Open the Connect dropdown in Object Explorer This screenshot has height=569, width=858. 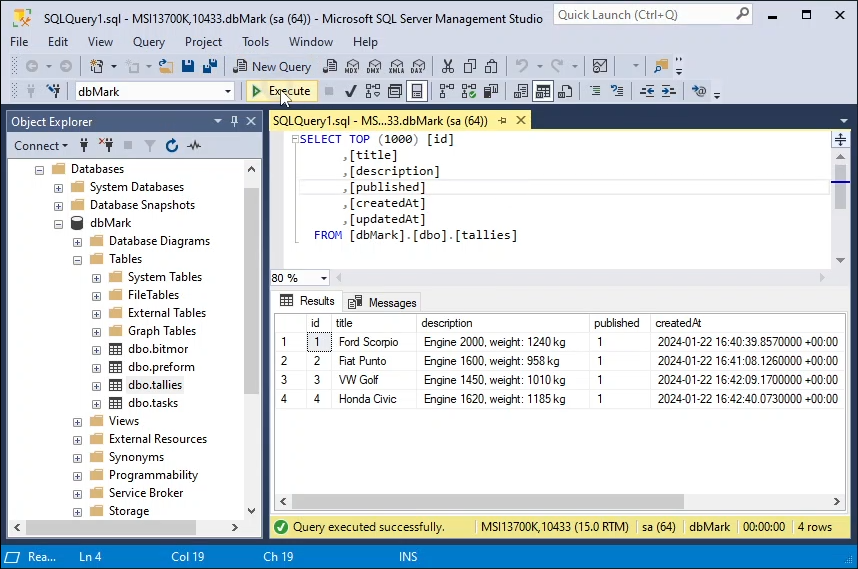click(x=41, y=146)
